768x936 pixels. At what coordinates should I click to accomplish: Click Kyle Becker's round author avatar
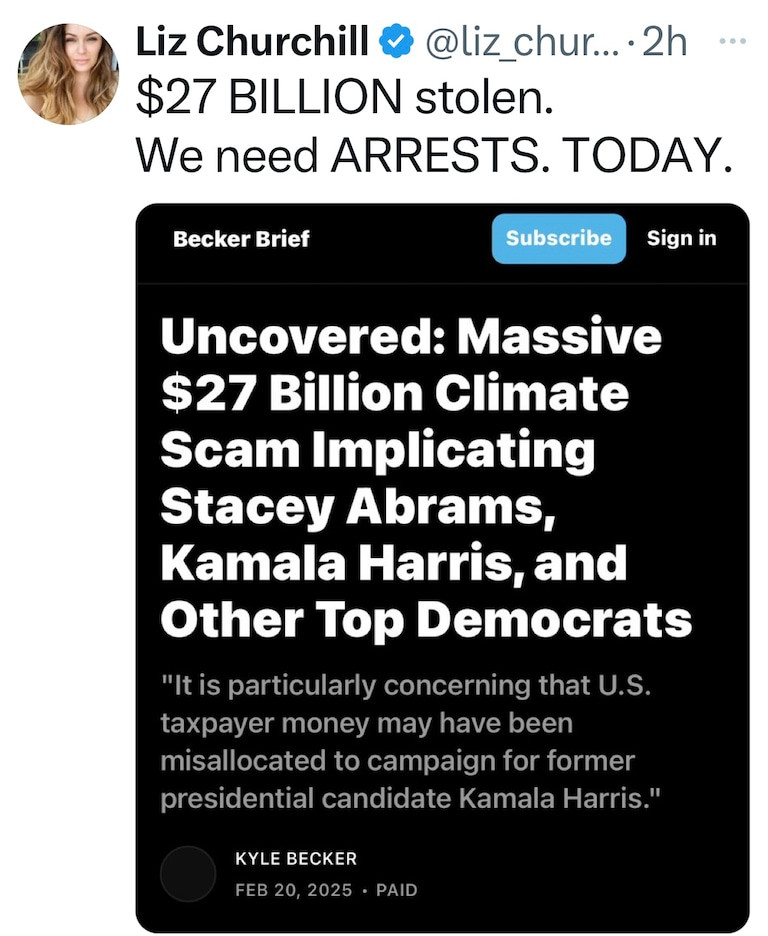pos(188,873)
